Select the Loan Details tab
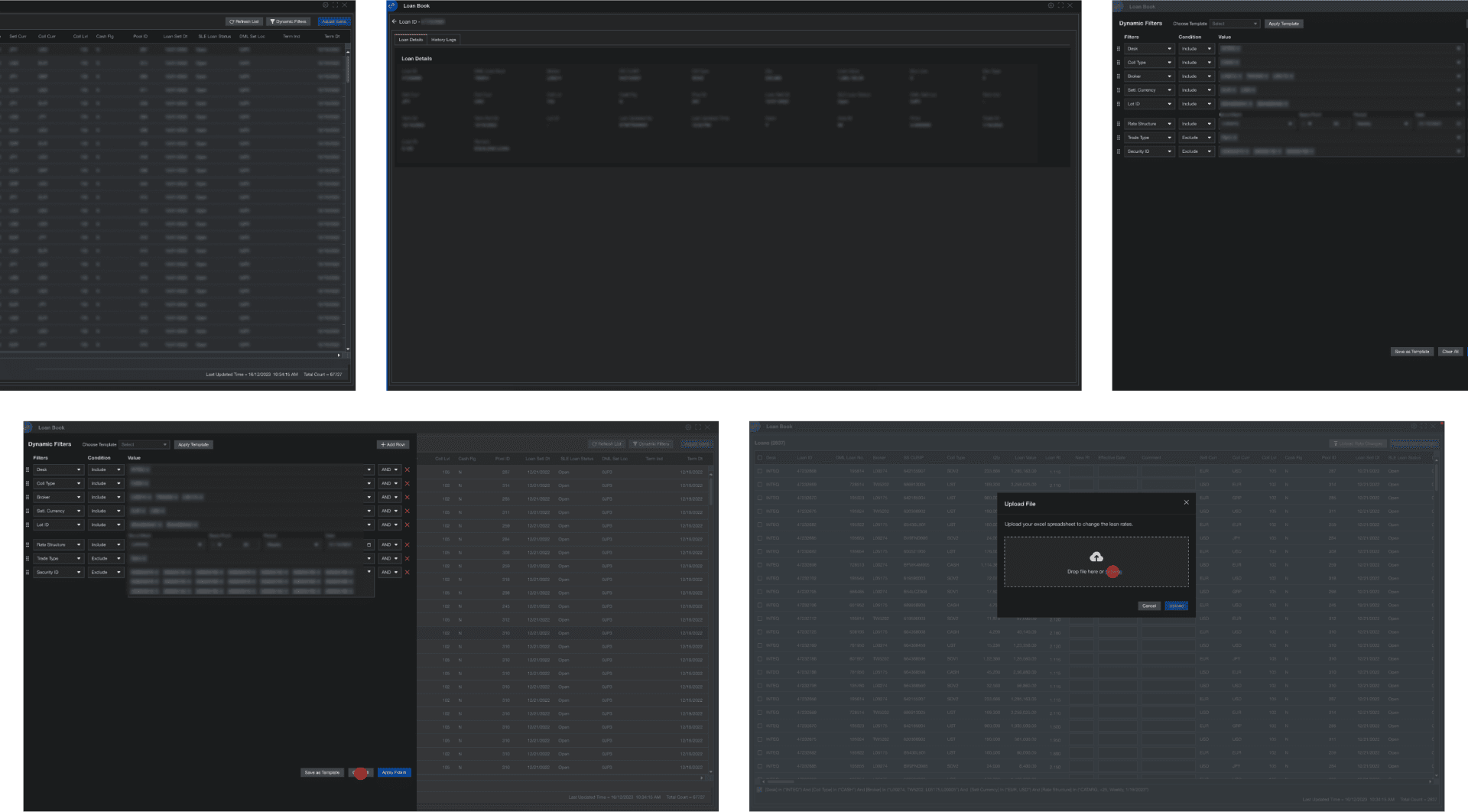Viewport: 1468px width, 812px height. (411, 40)
